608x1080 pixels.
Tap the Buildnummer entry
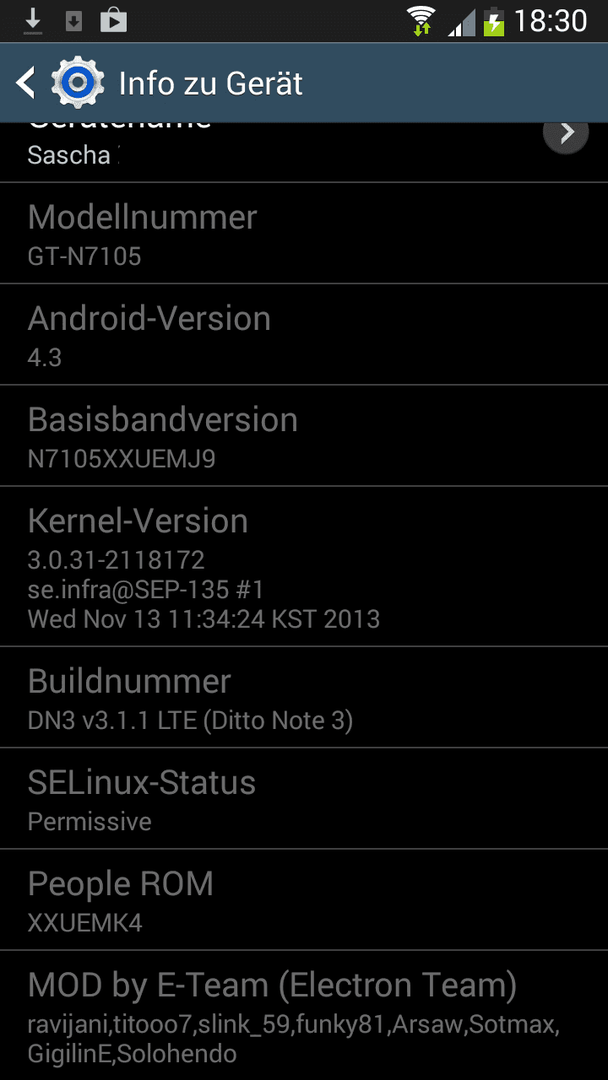point(304,698)
